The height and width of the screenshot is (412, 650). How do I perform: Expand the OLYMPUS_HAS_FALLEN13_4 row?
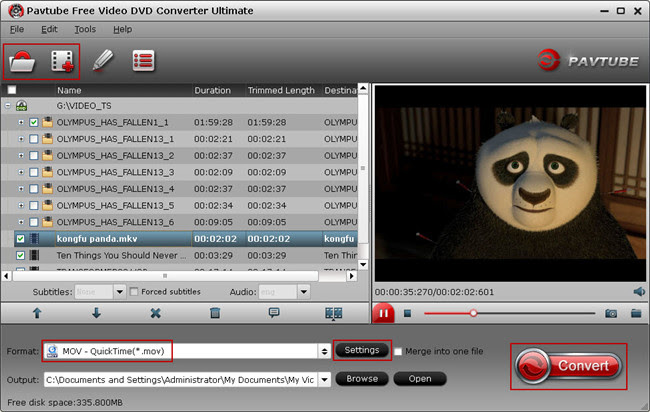tap(21, 189)
